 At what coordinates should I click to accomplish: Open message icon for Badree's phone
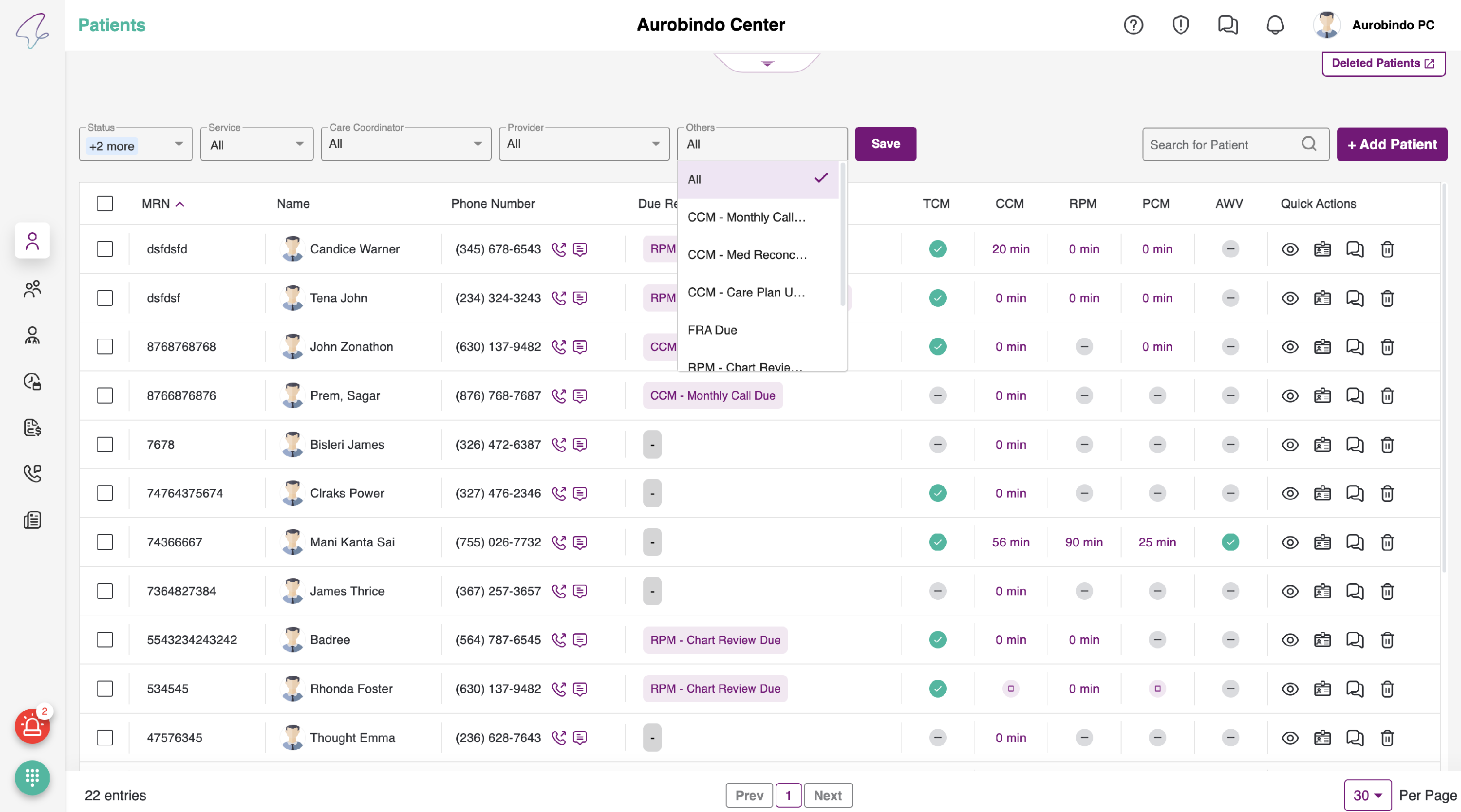(x=580, y=640)
